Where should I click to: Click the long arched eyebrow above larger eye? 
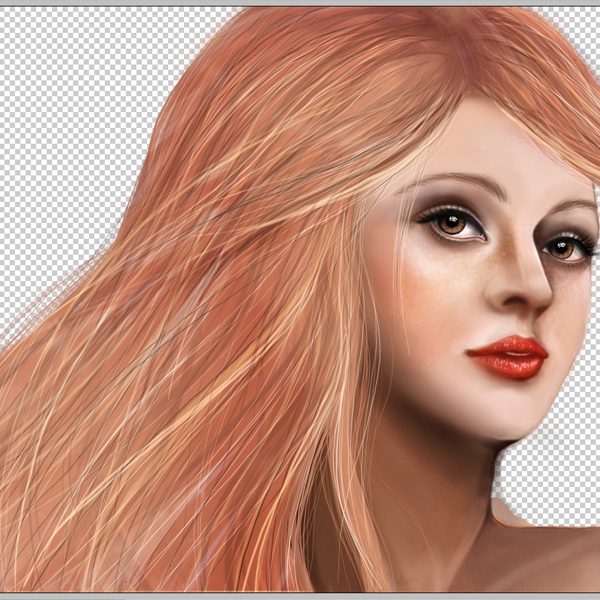(452, 184)
